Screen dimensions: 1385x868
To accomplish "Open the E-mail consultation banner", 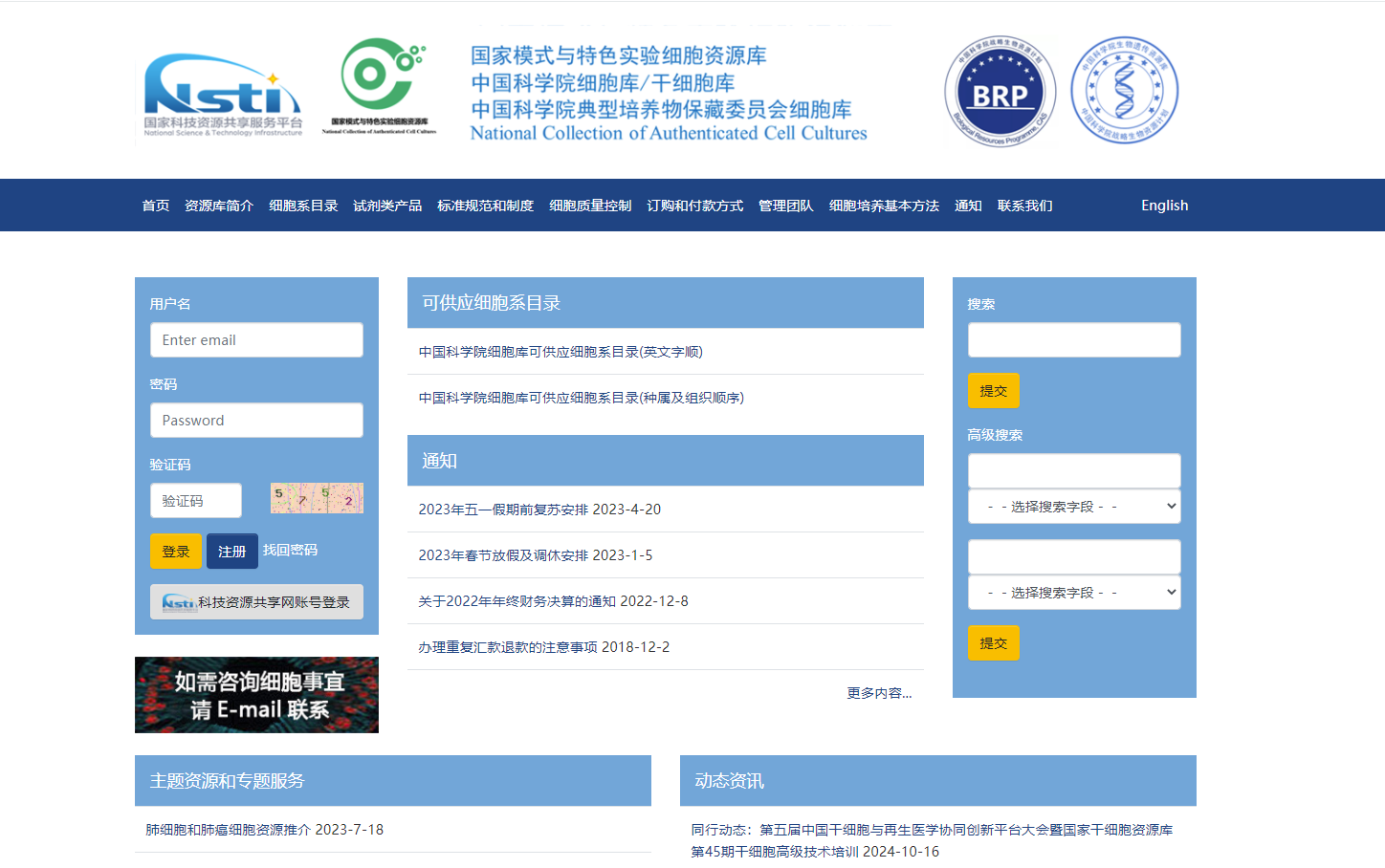I will point(256,695).
